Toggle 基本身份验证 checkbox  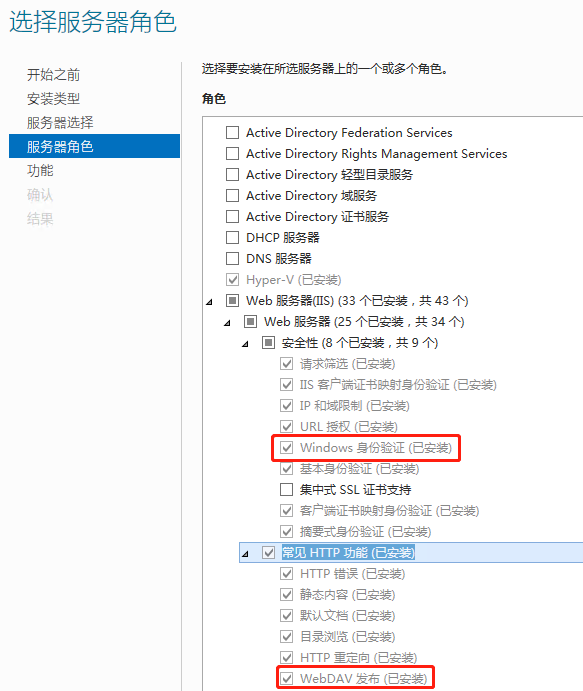click(286, 468)
